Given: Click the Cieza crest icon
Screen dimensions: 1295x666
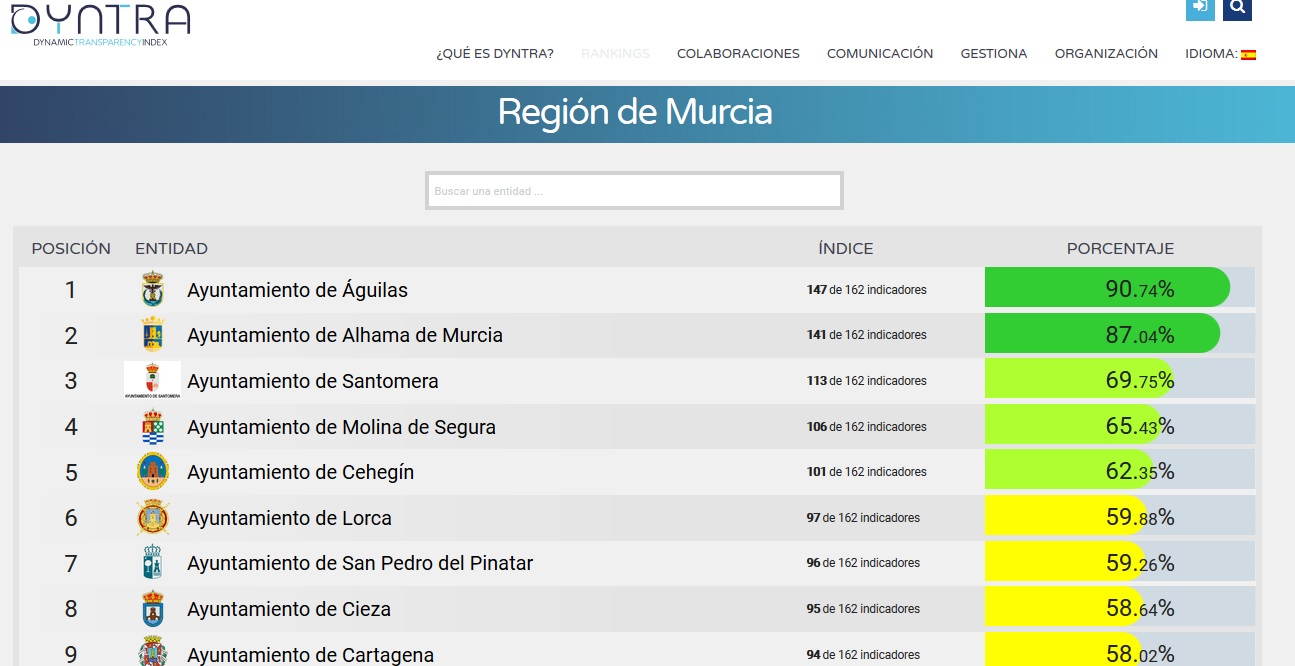Looking at the screenshot, I should click(x=152, y=609).
